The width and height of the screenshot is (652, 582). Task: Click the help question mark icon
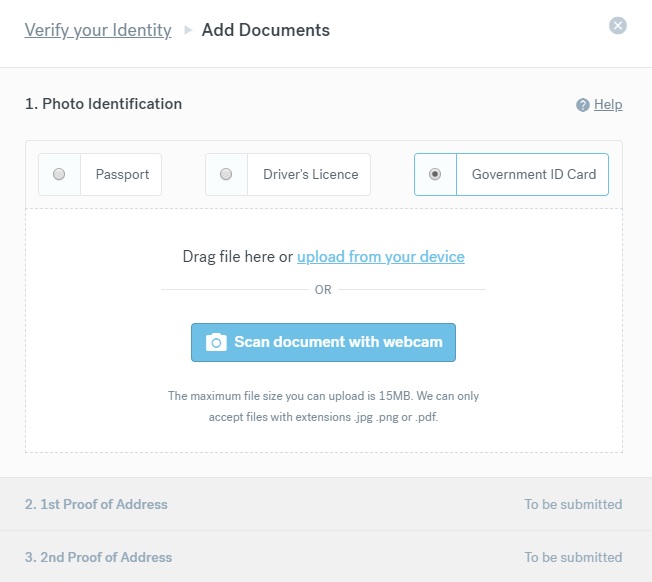[583, 105]
